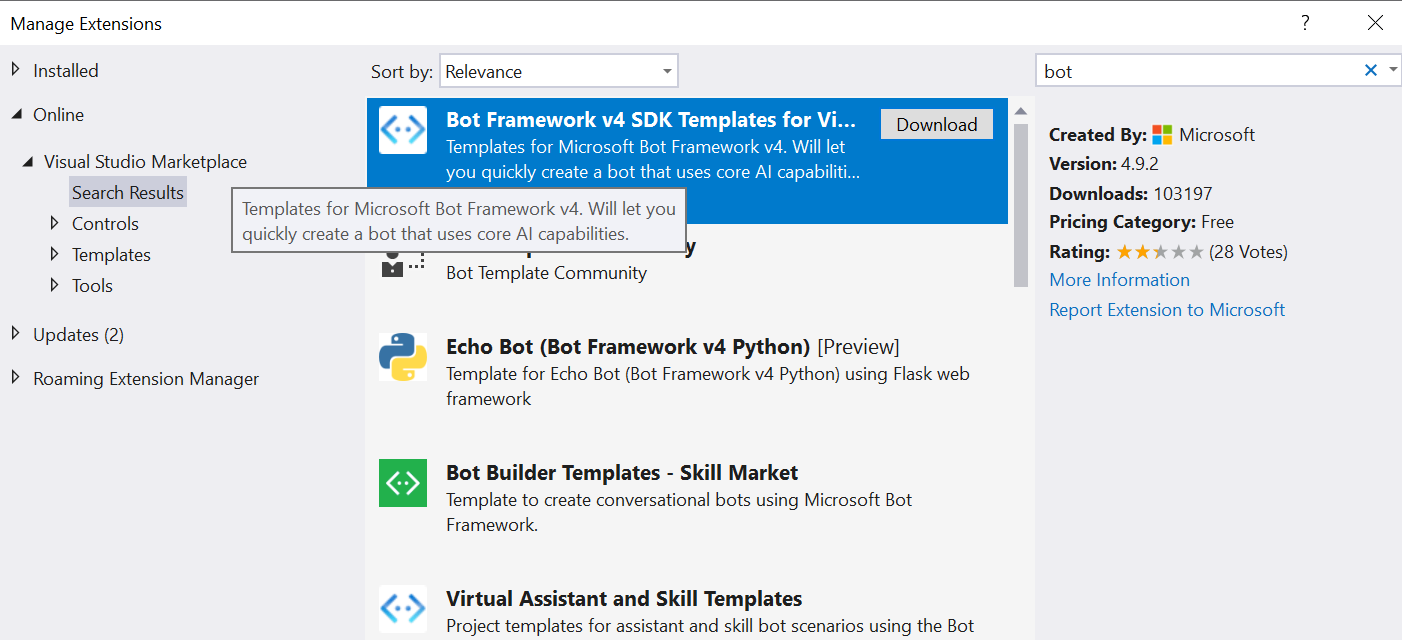Click the Help question mark icon
Viewport: 1402px width, 640px height.
click(1305, 22)
